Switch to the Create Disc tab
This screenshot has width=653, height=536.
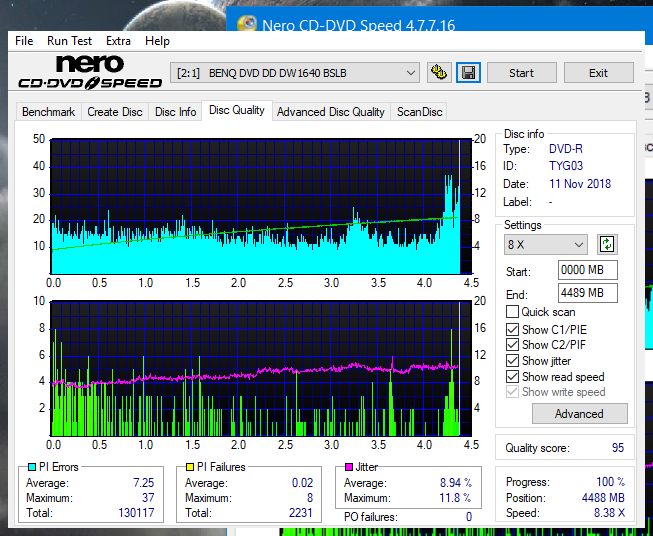click(x=115, y=112)
